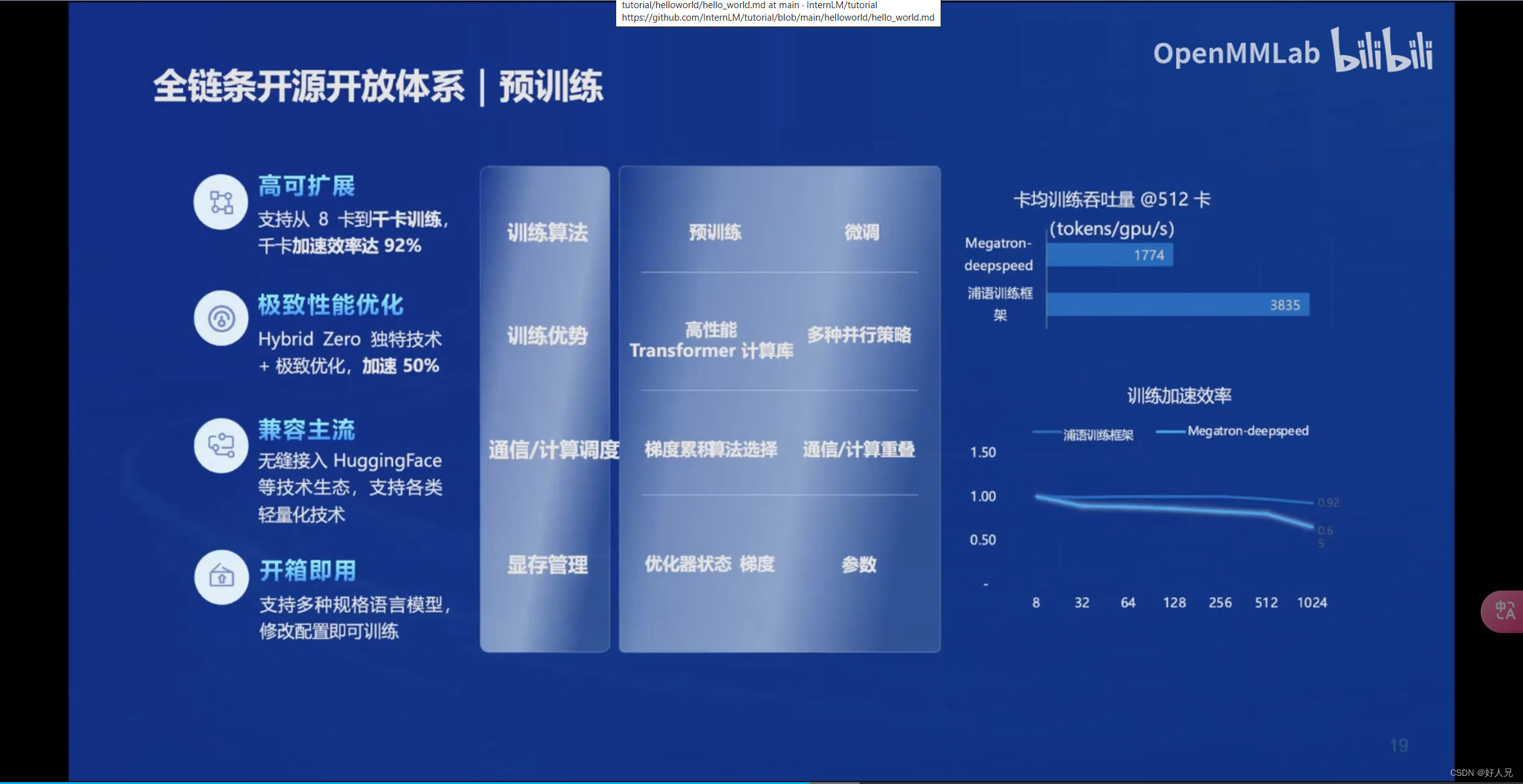Click the 预训练 cell in the center panel

click(715, 232)
